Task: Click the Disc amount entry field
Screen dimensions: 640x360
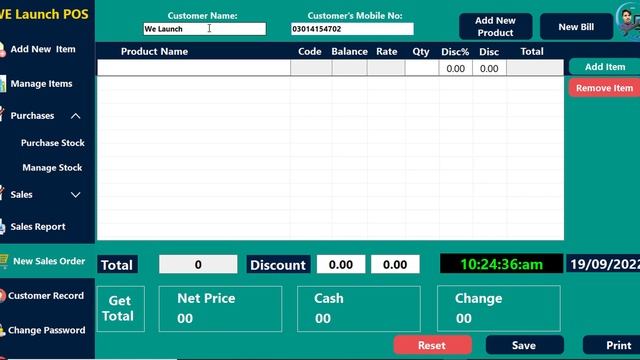Action: 489,68
